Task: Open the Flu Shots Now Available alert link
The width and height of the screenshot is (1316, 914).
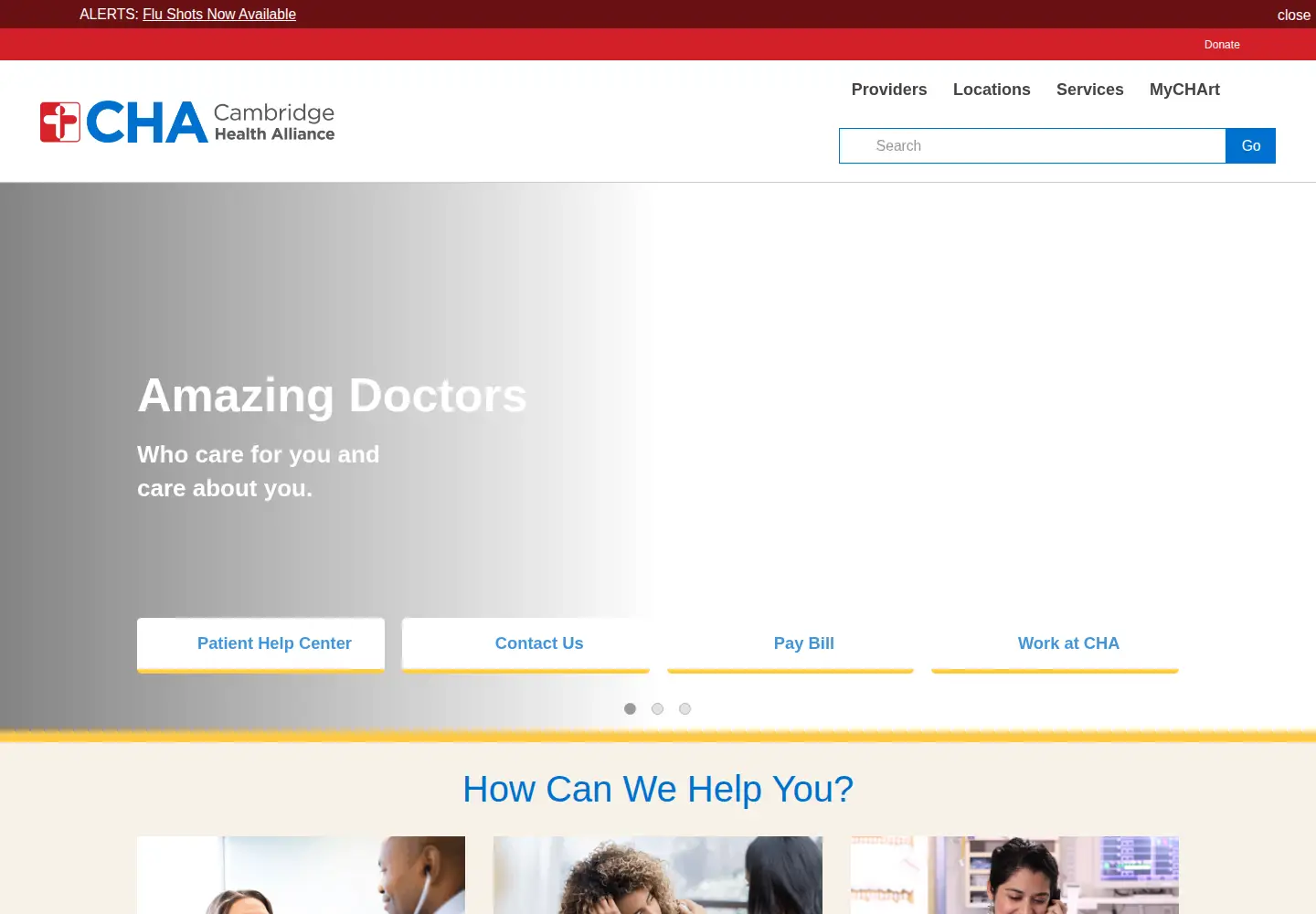Action: pyautogui.click(x=219, y=14)
